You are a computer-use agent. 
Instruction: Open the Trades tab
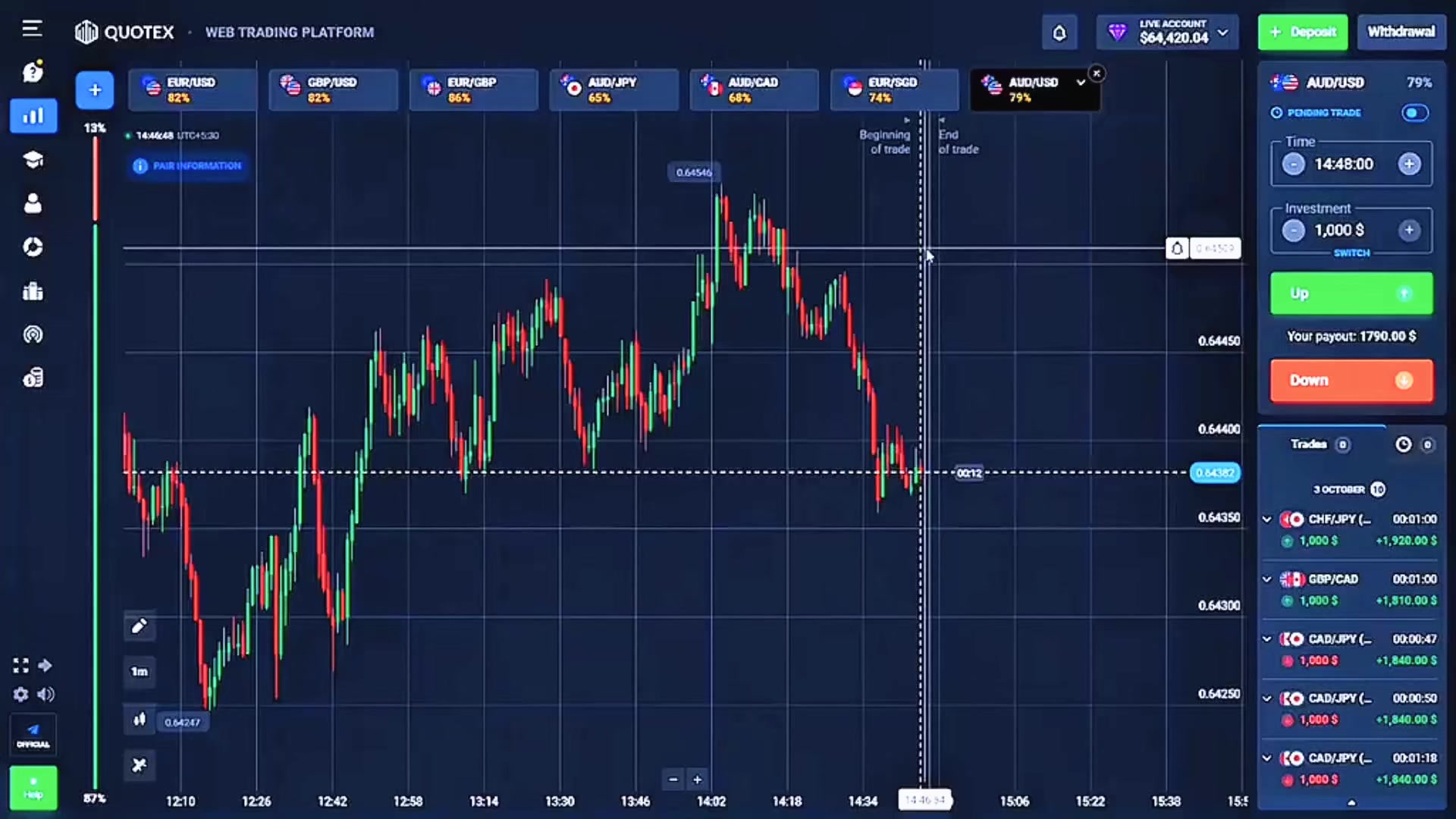click(1320, 444)
